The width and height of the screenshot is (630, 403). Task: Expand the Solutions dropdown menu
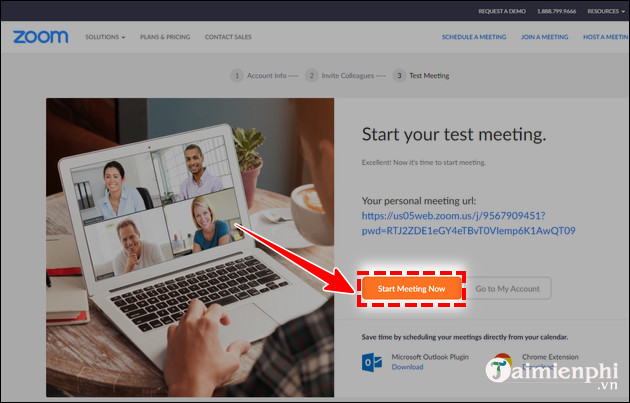tap(105, 37)
